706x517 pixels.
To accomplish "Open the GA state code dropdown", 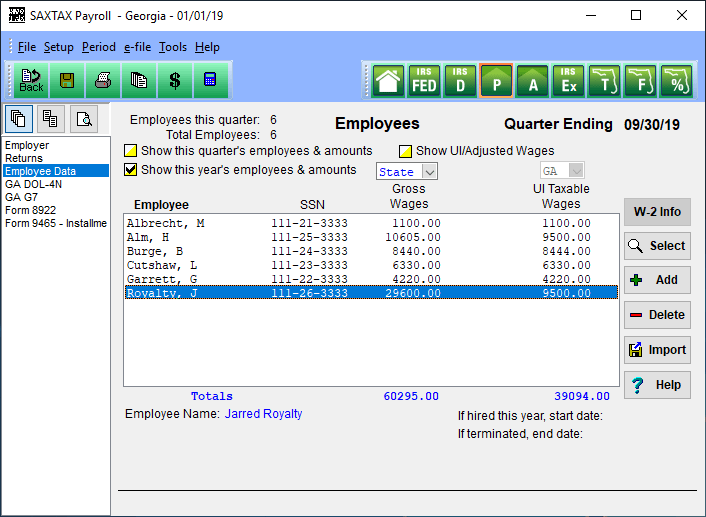I will click(562, 171).
